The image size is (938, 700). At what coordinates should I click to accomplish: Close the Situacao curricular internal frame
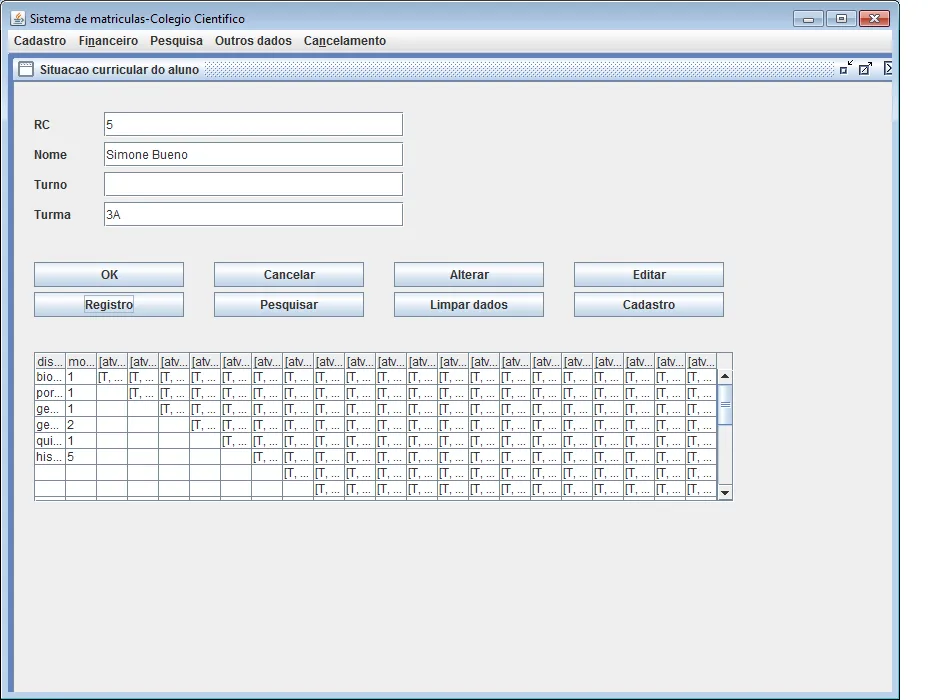pos(888,69)
